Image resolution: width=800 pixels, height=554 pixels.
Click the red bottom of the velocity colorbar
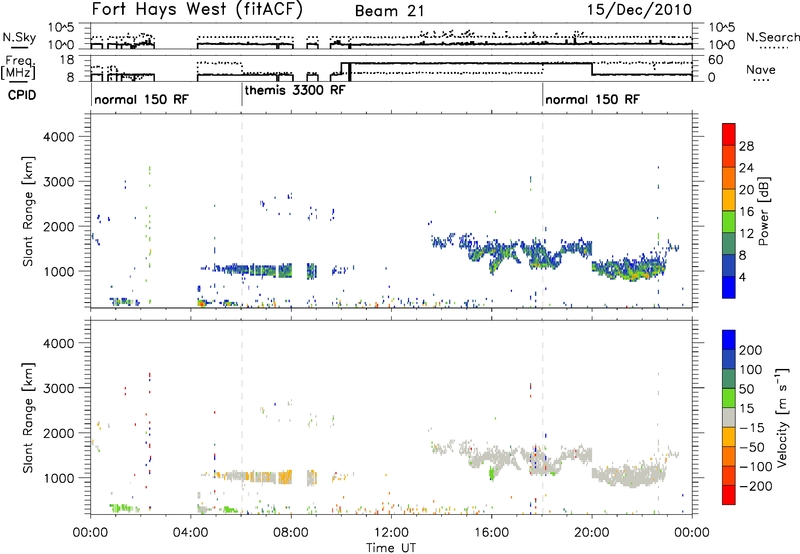coord(729,495)
